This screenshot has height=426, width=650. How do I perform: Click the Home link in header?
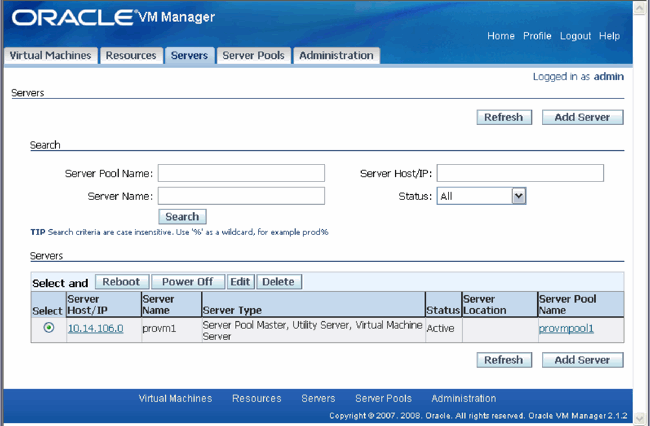pos(501,36)
